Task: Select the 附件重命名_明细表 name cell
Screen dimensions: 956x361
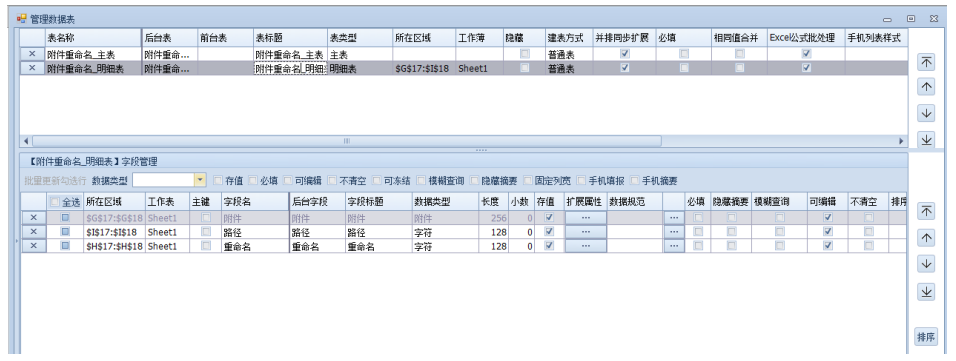Action: coord(93,68)
